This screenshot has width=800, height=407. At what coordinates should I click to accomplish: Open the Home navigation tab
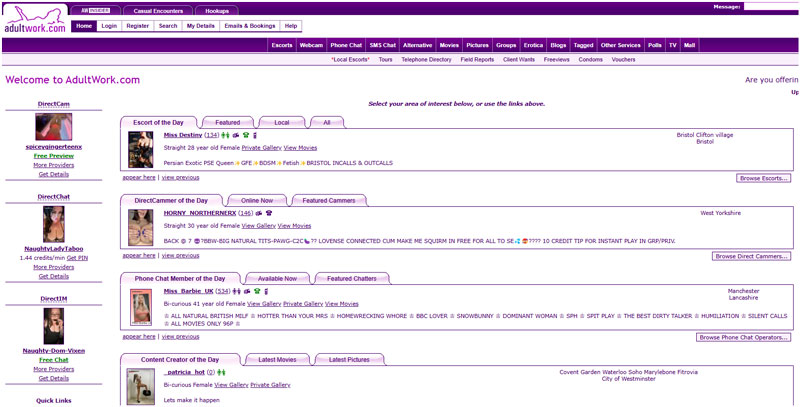coord(84,26)
